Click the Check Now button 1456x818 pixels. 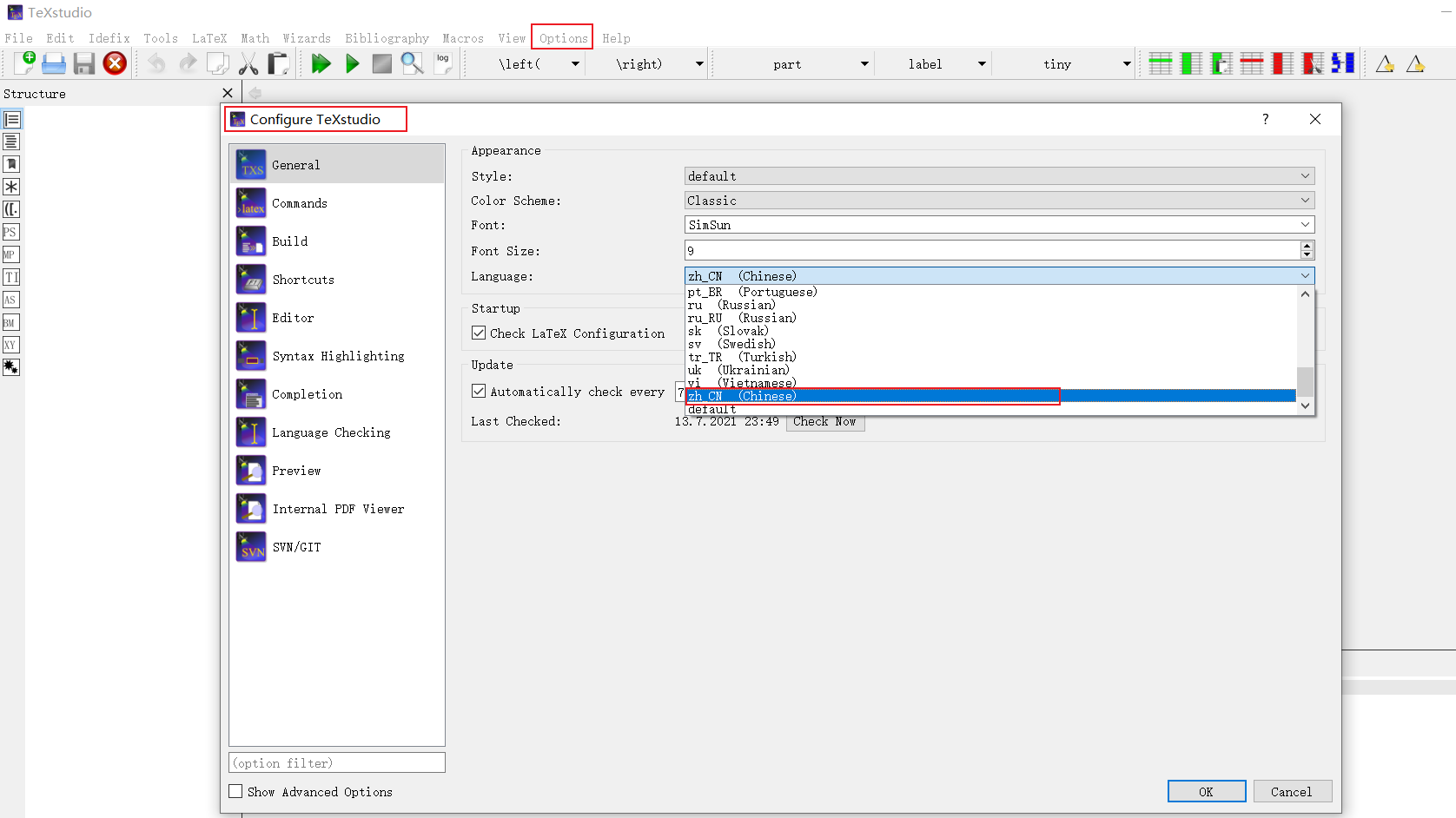click(x=824, y=421)
